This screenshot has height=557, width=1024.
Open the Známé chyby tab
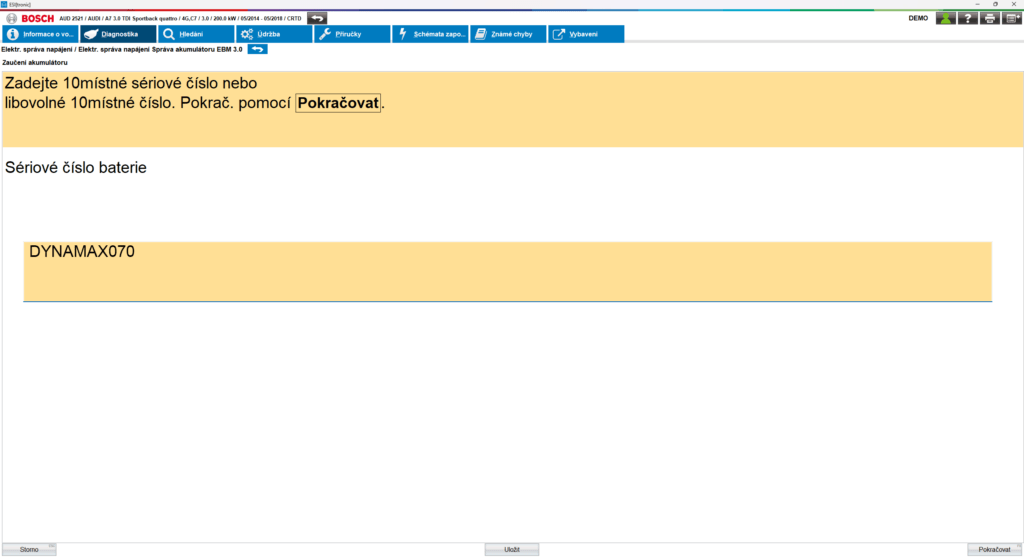click(x=508, y=34)
